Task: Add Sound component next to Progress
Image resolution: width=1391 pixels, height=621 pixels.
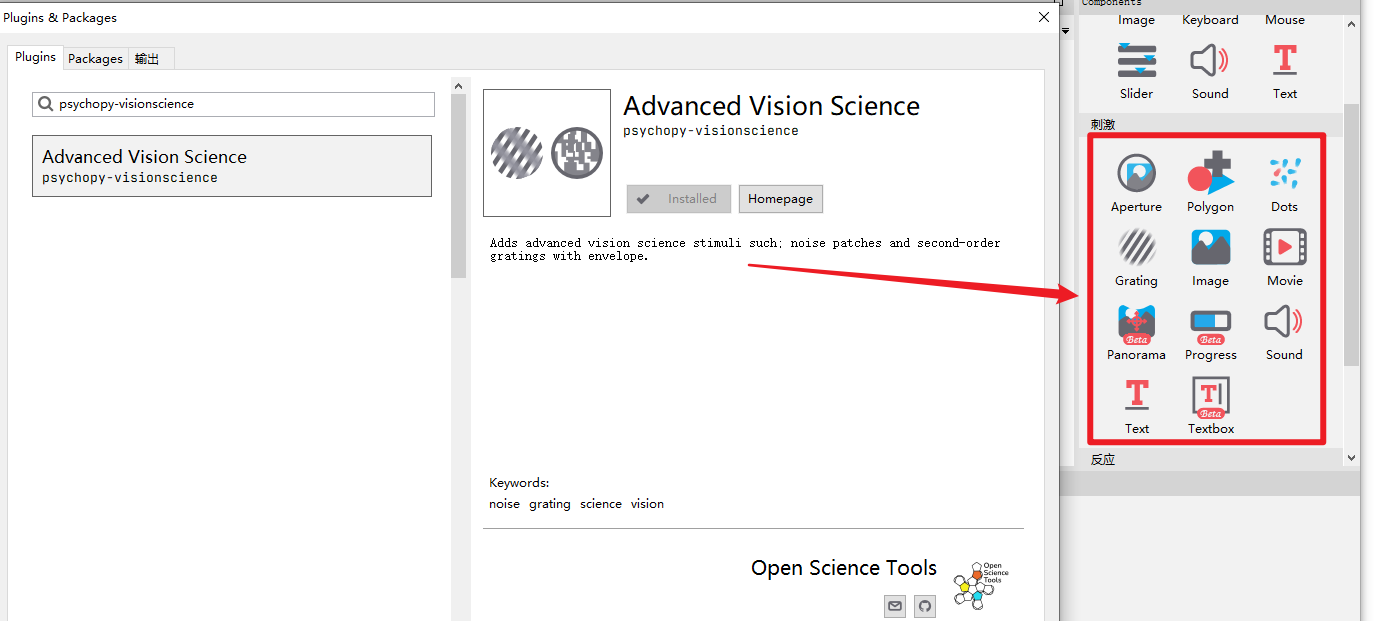Action: (x=1284, y=322)
